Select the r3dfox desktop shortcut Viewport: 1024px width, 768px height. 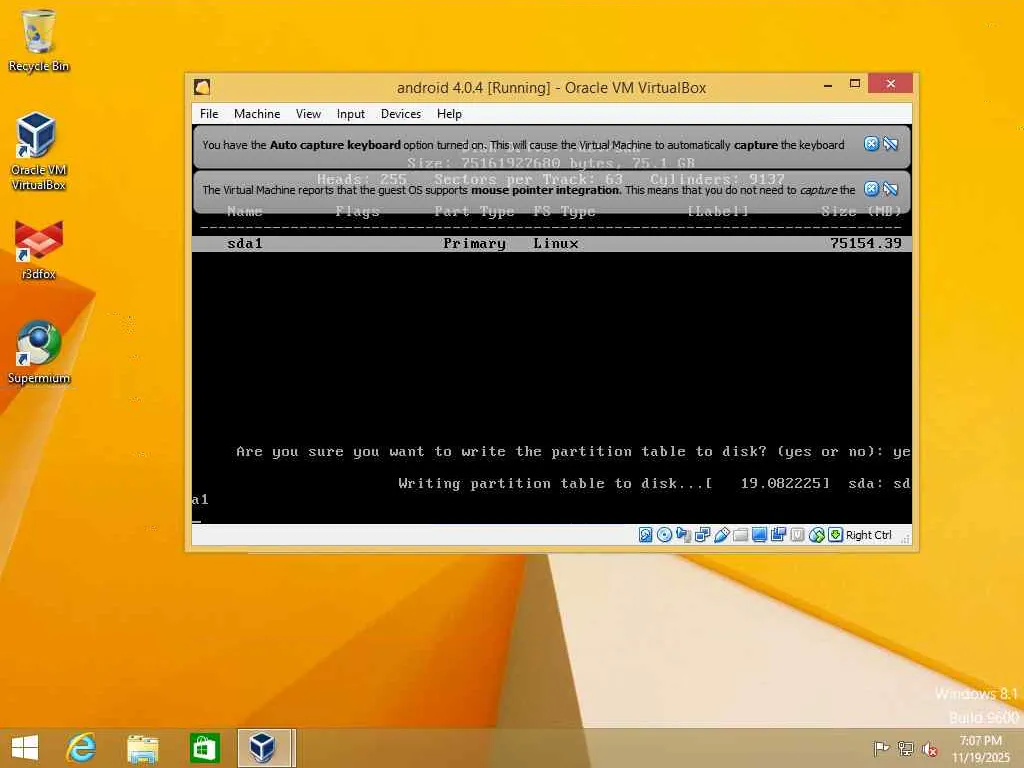[x=39, y=251]
